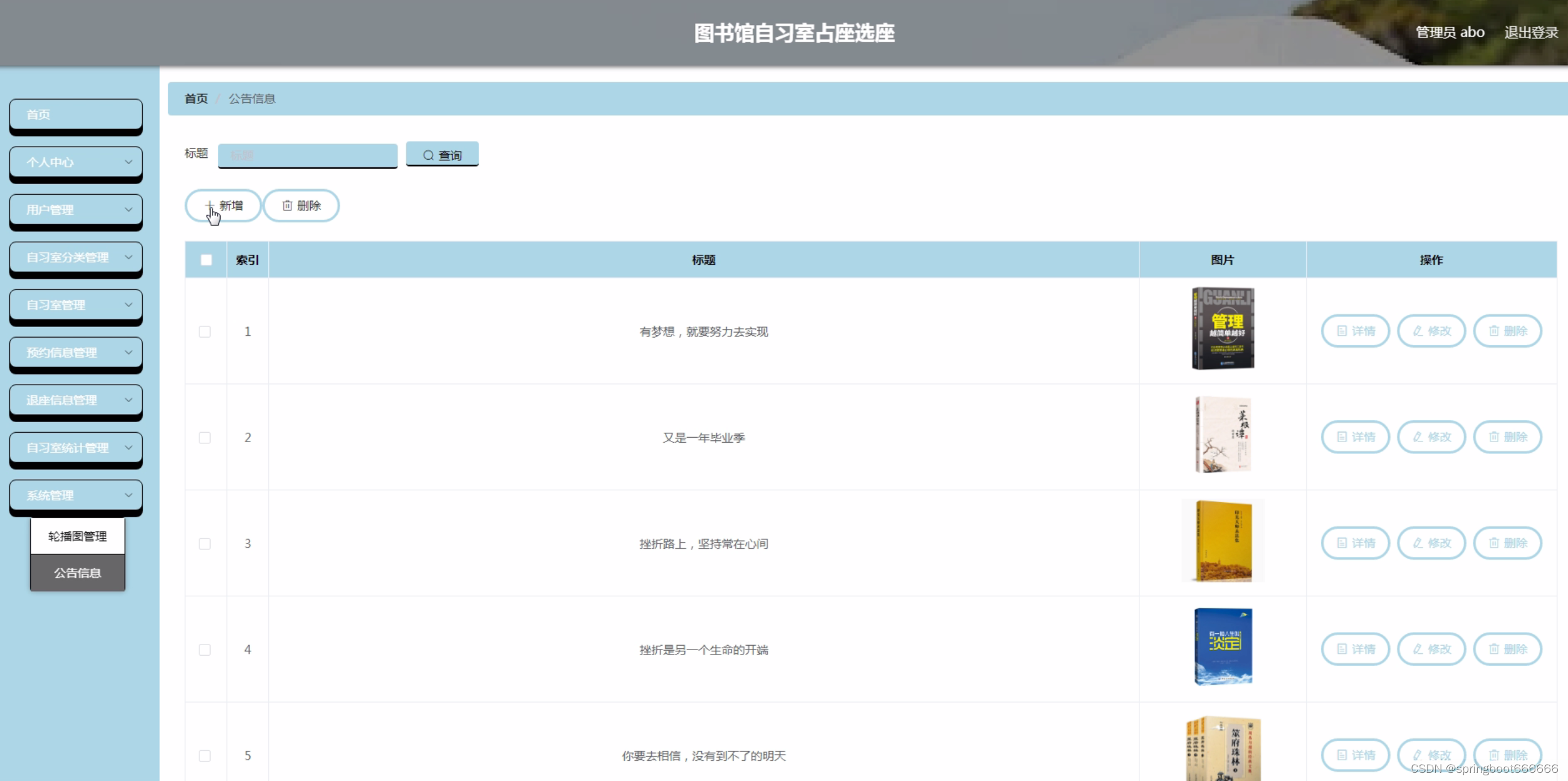The image size is (1568, 781).
Task: Check the checkbox for row 3
Action: click(205, 544)
